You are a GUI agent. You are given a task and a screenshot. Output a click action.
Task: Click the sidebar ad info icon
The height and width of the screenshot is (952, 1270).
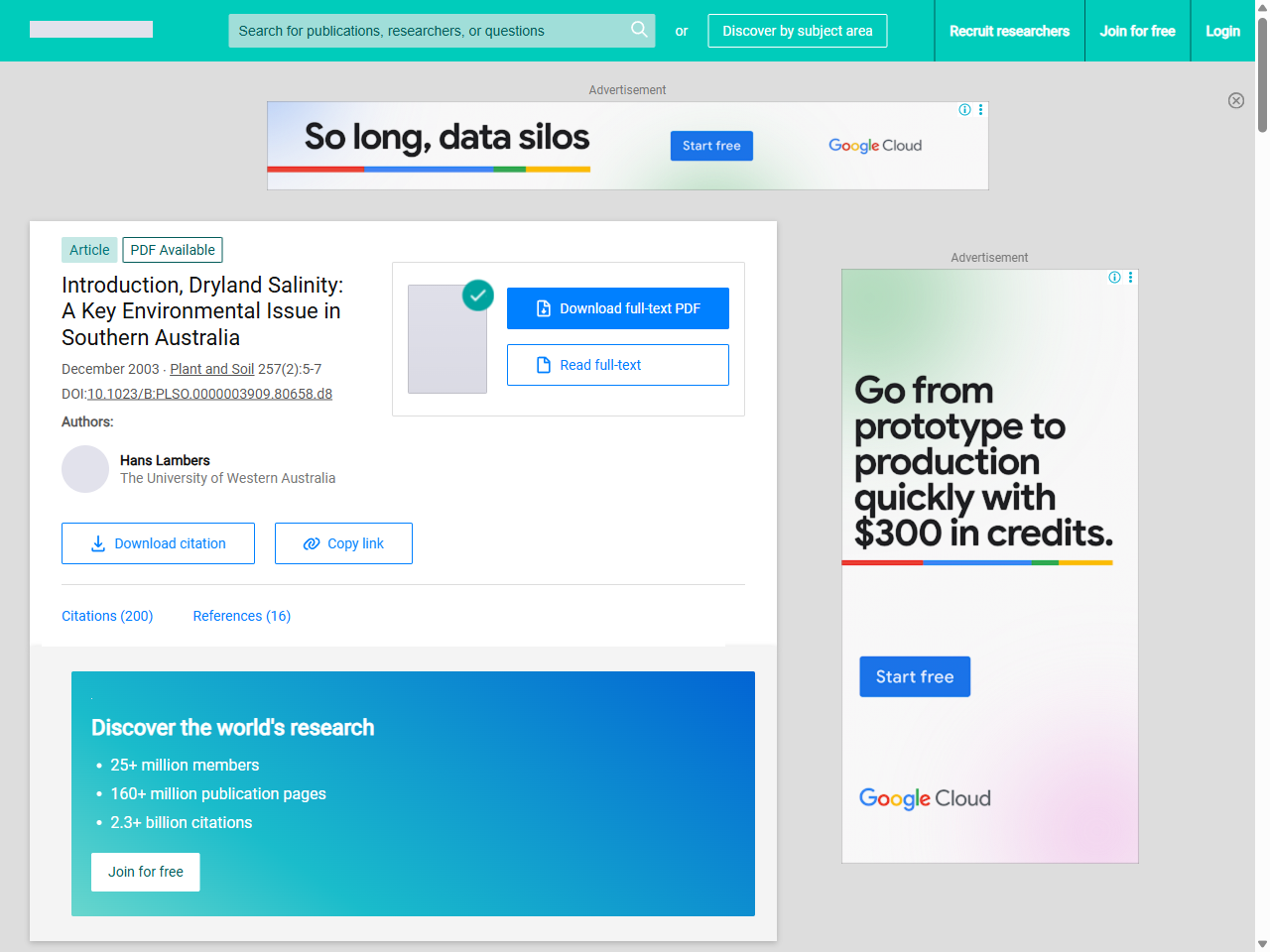(x=1114, y=278)
